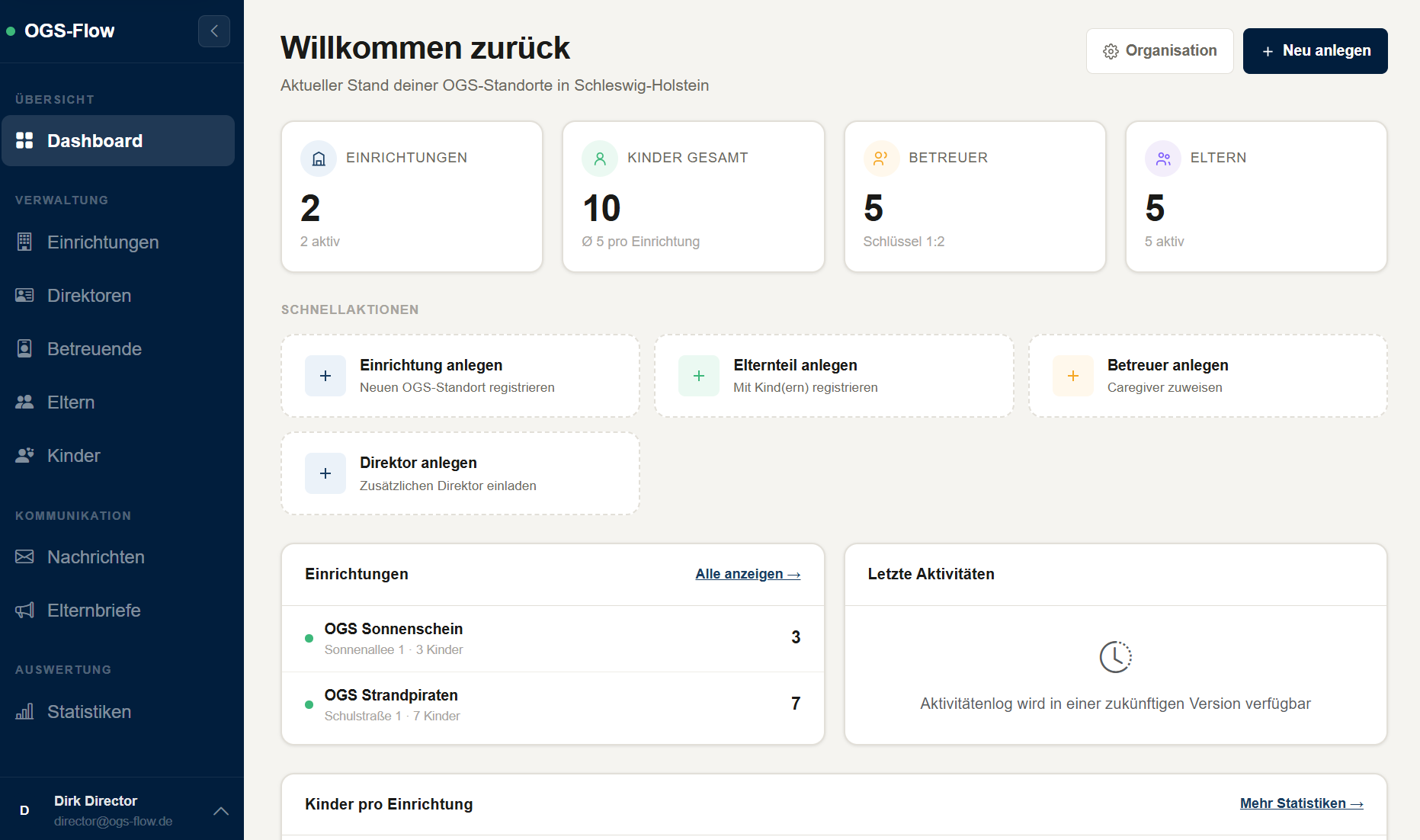Click the Einrichtungen stat card building icon
The image size is (1420, 840).
pyautogui.click(x=319, y=159)
